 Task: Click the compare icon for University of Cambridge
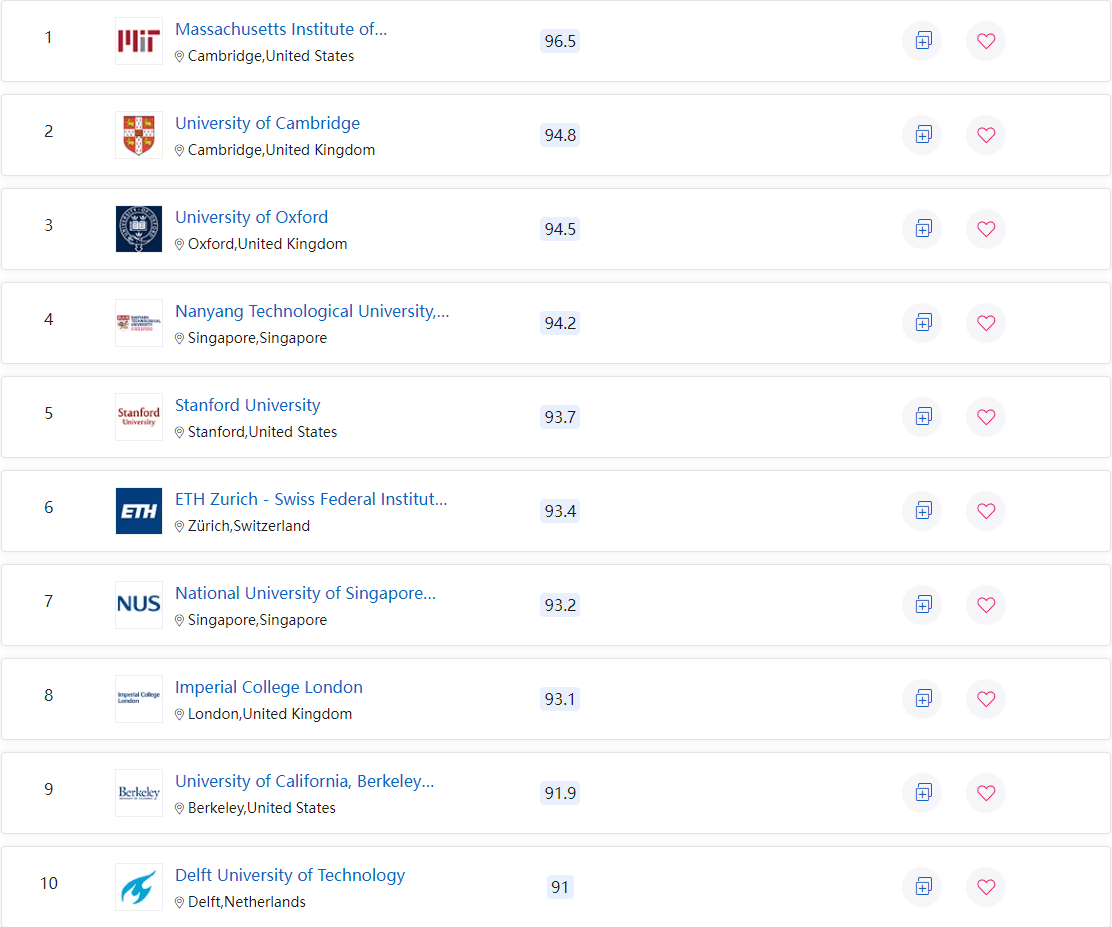(922, 135)
